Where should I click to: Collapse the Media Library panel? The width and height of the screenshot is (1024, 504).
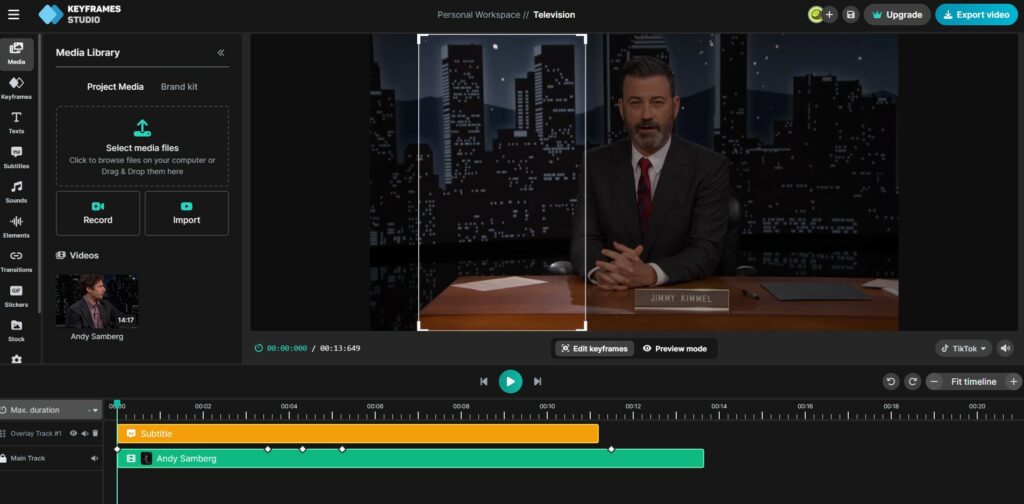point(221,52)
